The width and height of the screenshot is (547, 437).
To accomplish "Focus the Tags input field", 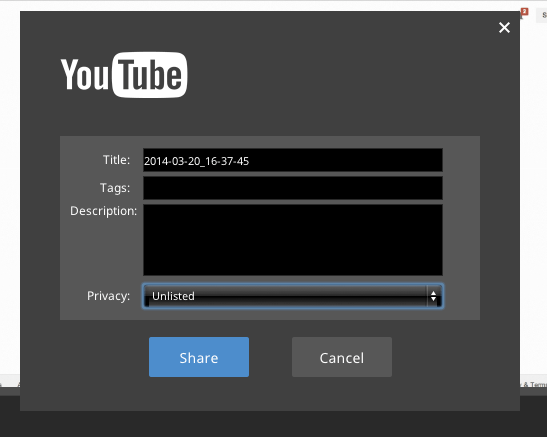I will click(x=293, y=188).
